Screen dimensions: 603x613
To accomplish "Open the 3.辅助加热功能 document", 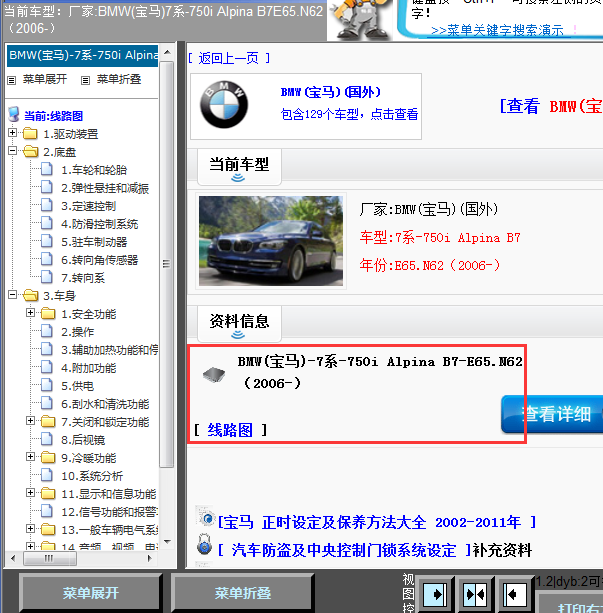I will [109, 350].
